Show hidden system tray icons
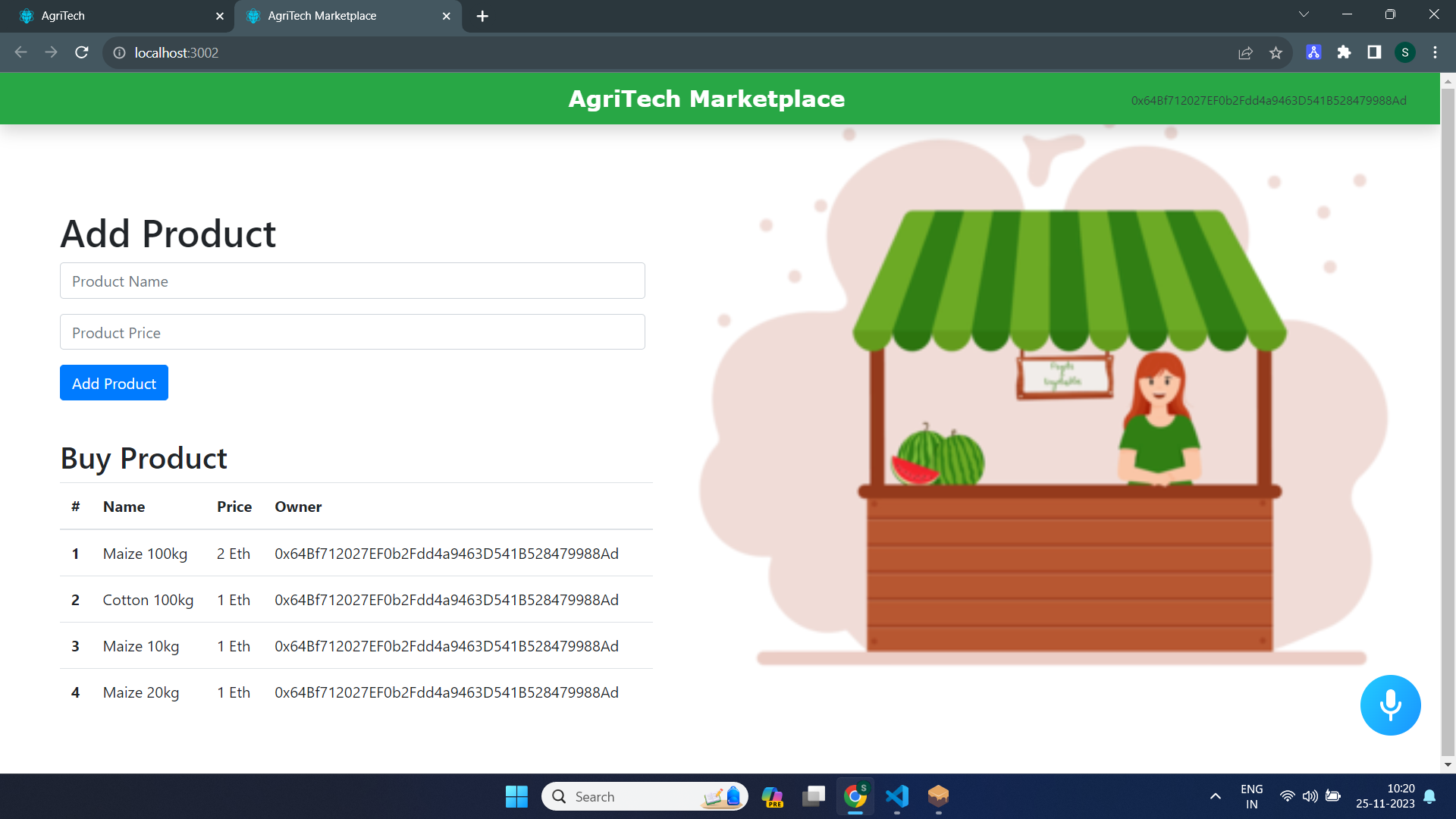Viewport: 1456px width, 819px height. point(1215,796)
